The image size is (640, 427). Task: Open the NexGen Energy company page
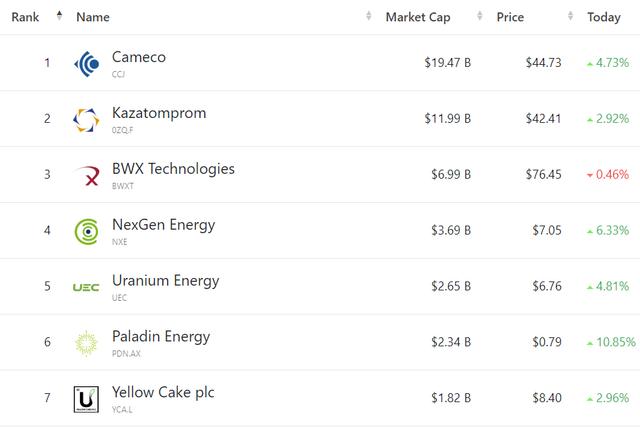[163, 225]
